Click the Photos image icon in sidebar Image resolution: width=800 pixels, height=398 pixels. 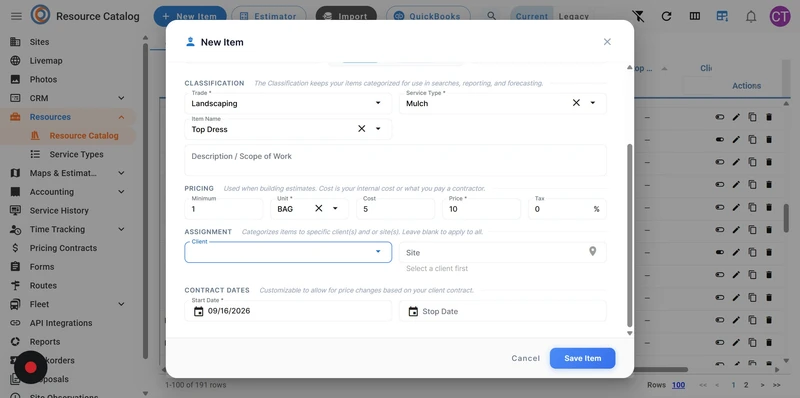coord(15,80)
